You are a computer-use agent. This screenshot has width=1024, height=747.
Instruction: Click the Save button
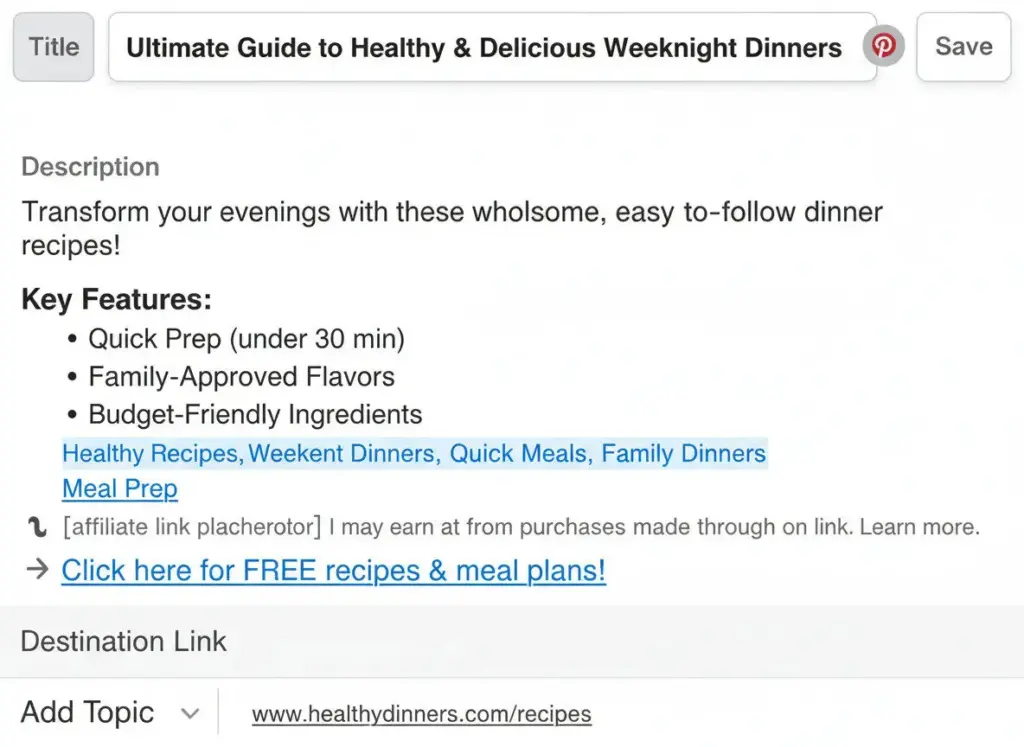click(963, 46)
